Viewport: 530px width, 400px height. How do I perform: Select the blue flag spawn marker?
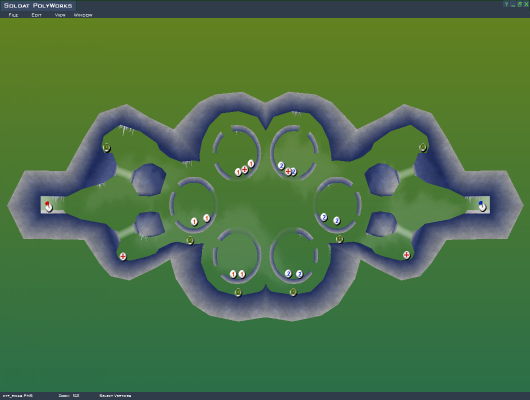pyautogui.click(x=482, y=206)
